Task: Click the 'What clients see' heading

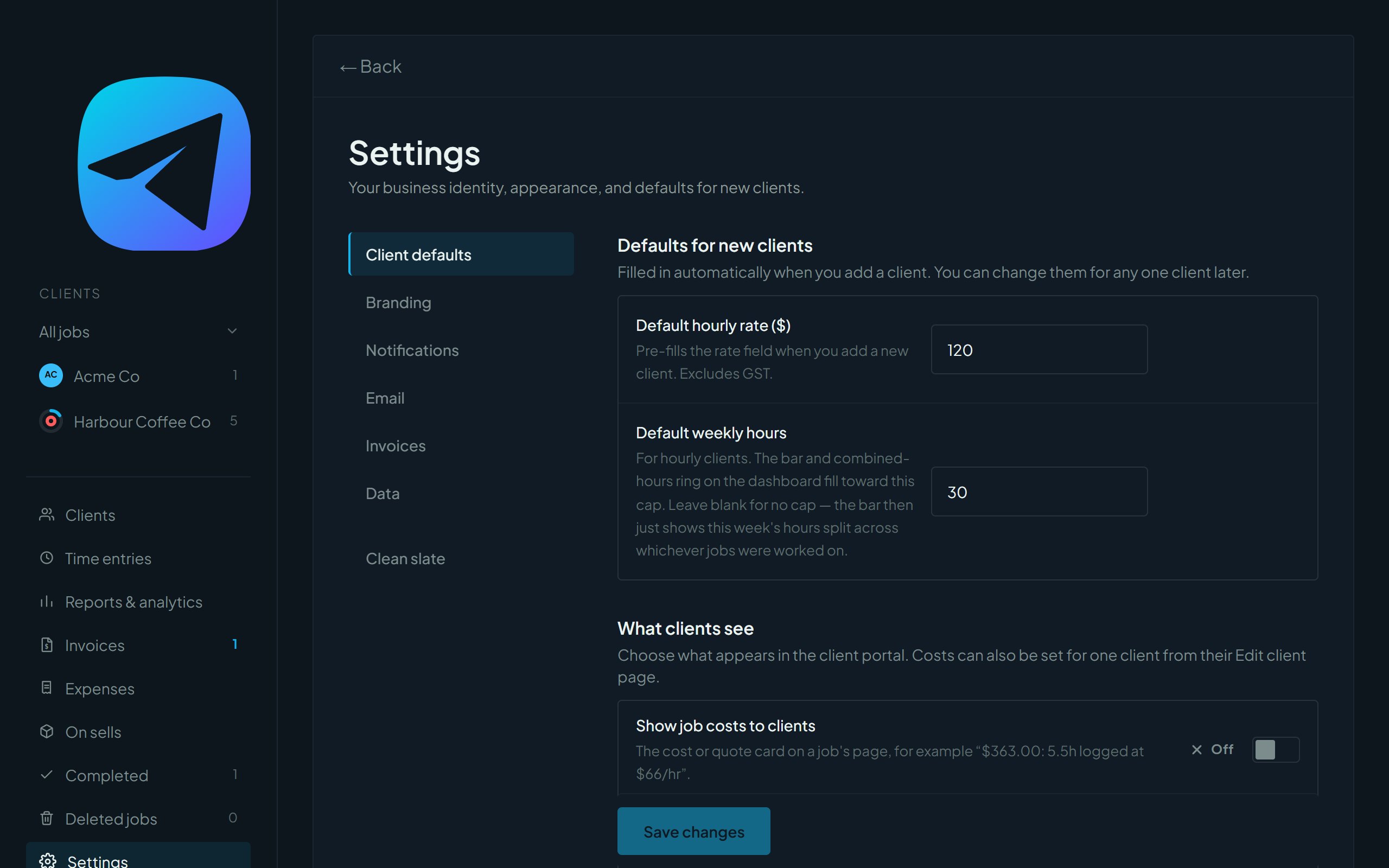Action: click(x=685, y=628)
